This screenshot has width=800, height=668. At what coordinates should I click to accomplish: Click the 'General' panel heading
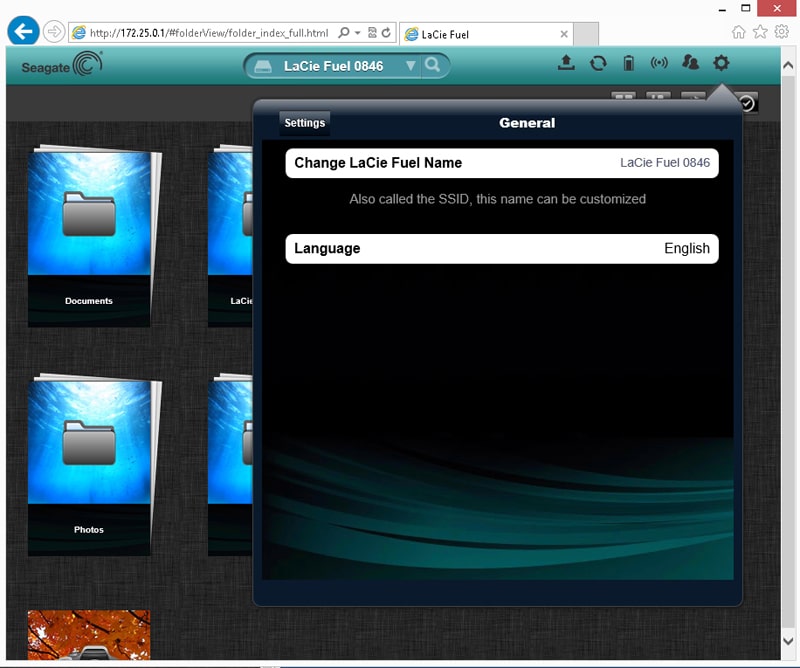(527, 123)
